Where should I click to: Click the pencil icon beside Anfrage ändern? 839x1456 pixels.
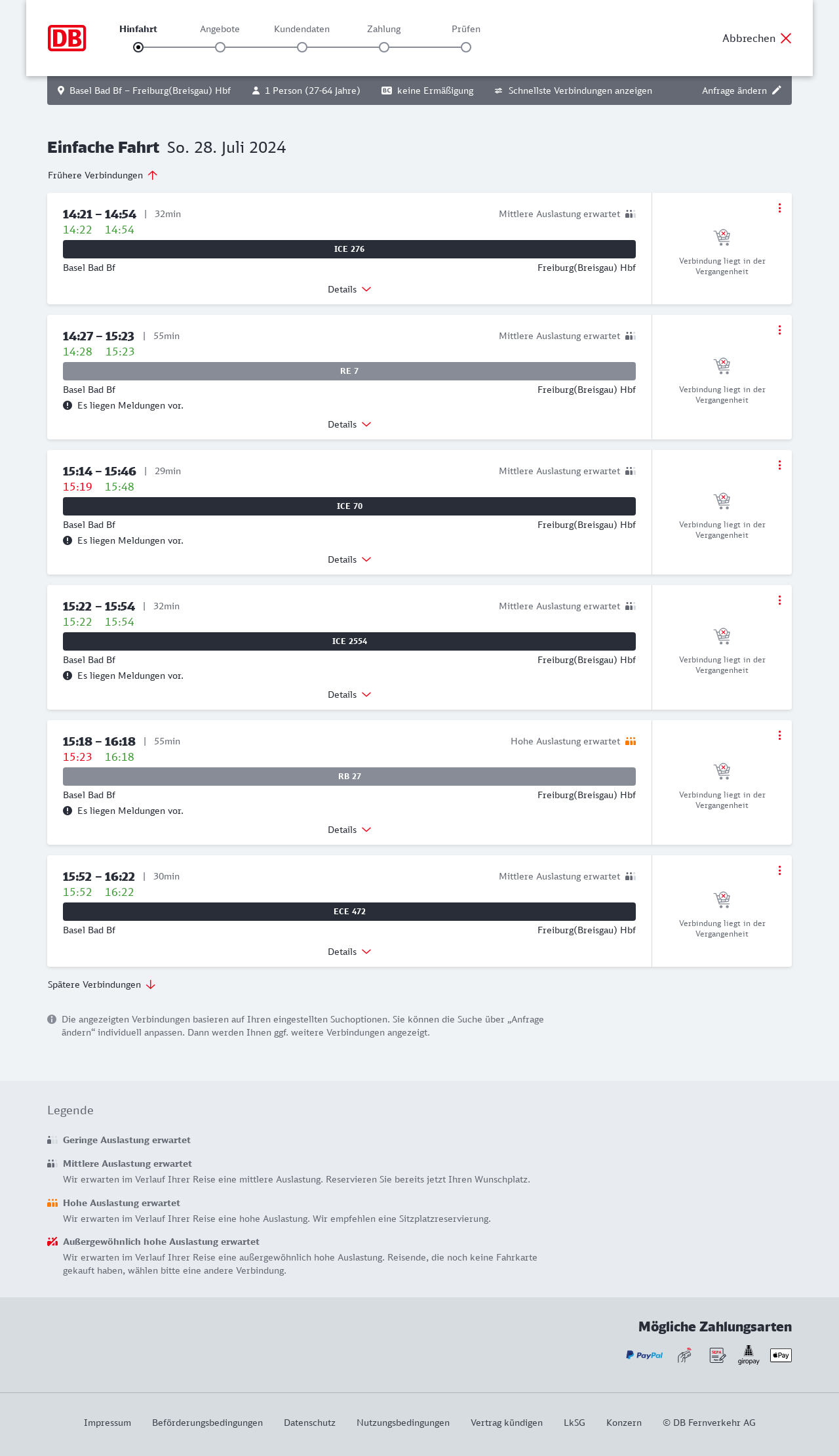coord(777,91)
